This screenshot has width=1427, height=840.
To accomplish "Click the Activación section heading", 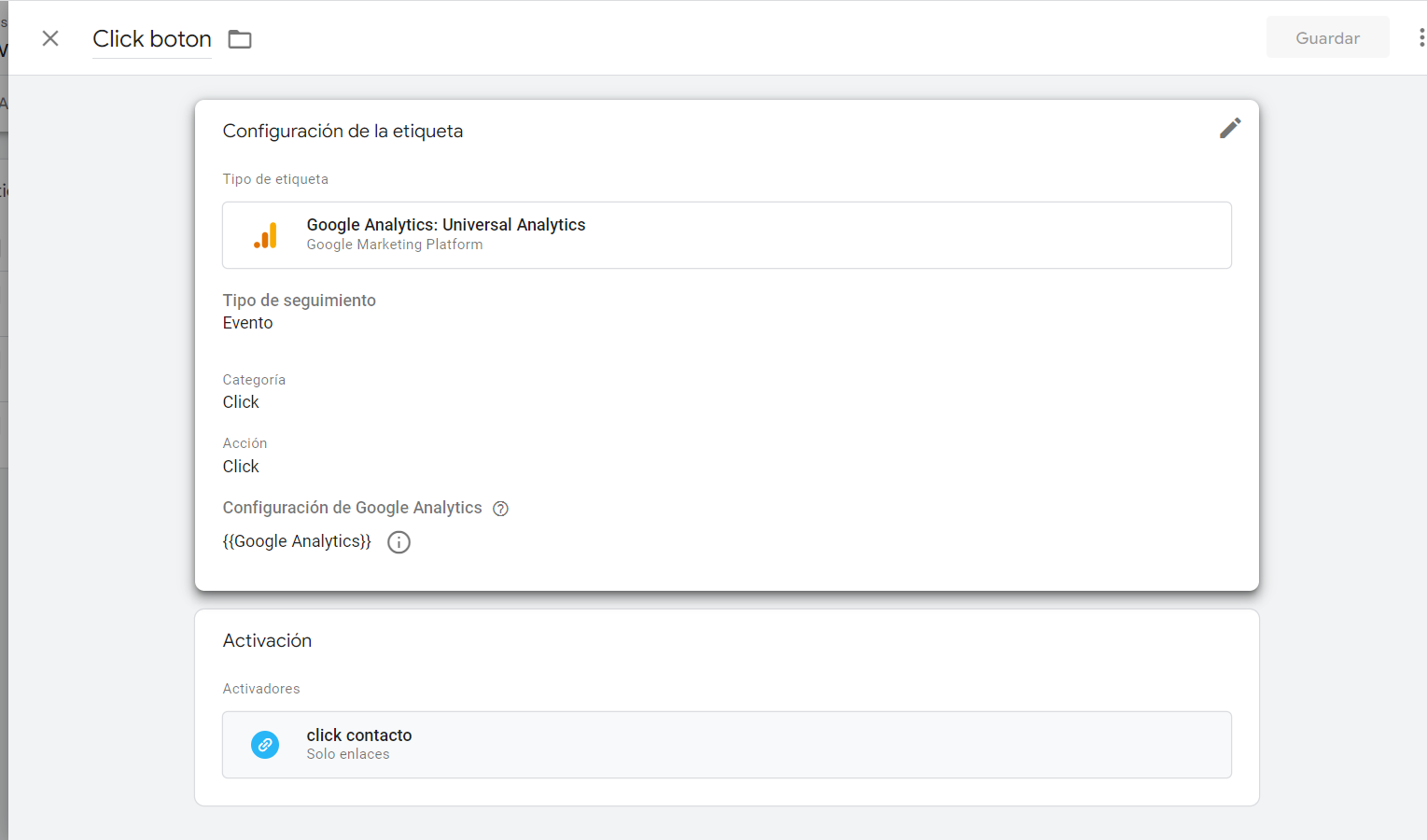I will pos(267,641).
